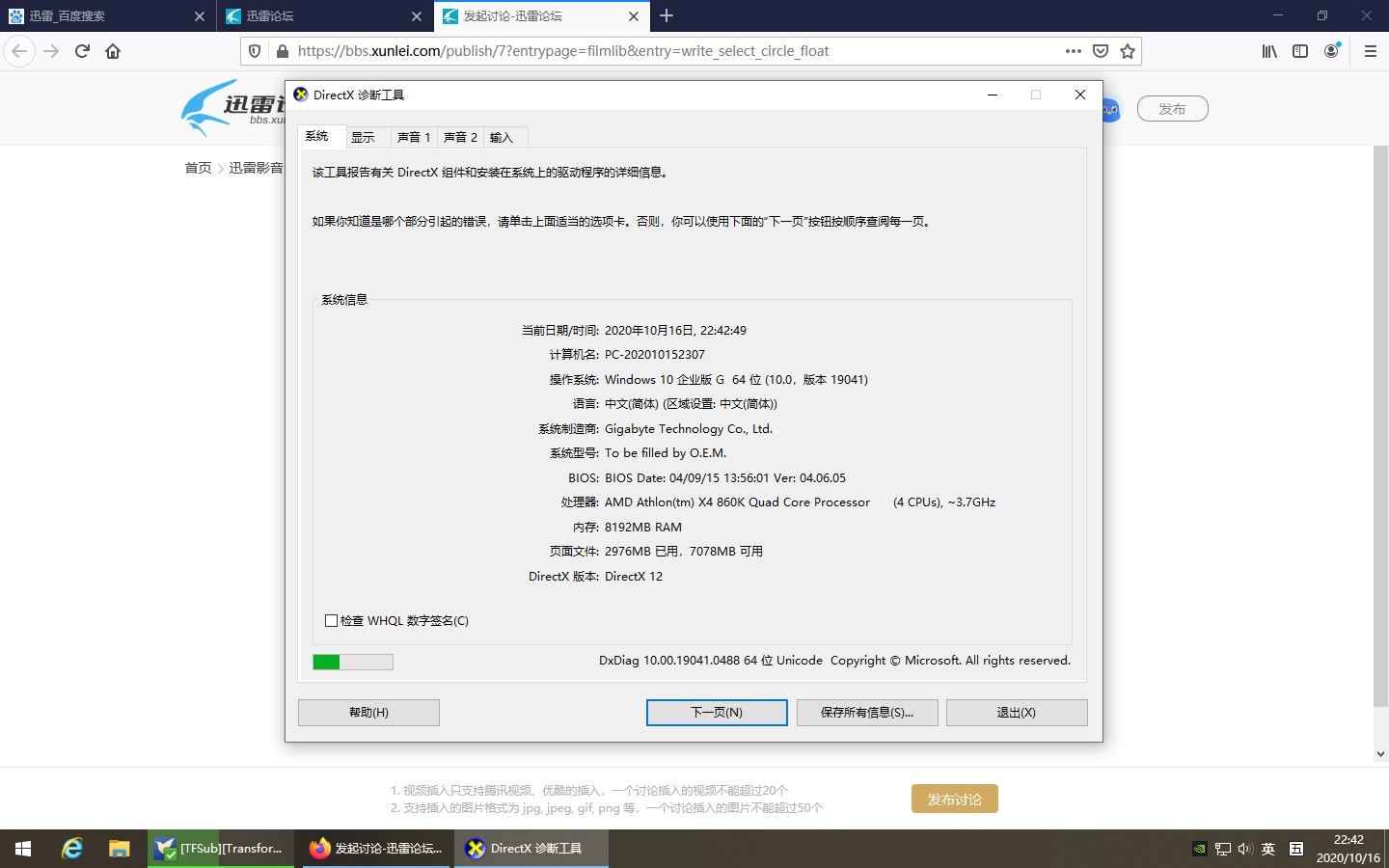Click 保存所有信息(S) to save DirectX info
The width and height of the screenshot is (1389, 868).
coord(866,712)
